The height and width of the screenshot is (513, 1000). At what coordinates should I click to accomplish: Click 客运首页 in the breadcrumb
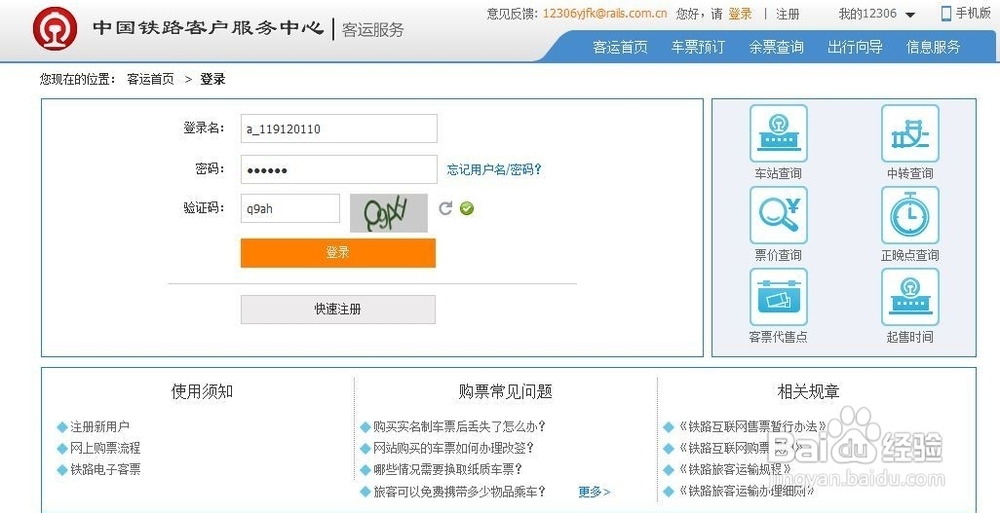(151, 80)
